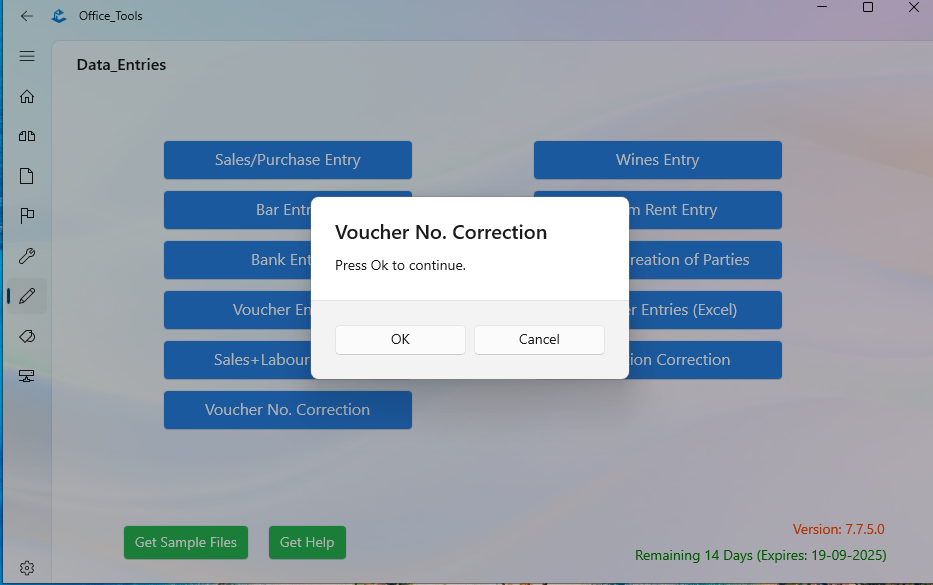Open the wrench tools icon in sidebar
Viewport: 933px width, 585px height.
coord(27,256)
